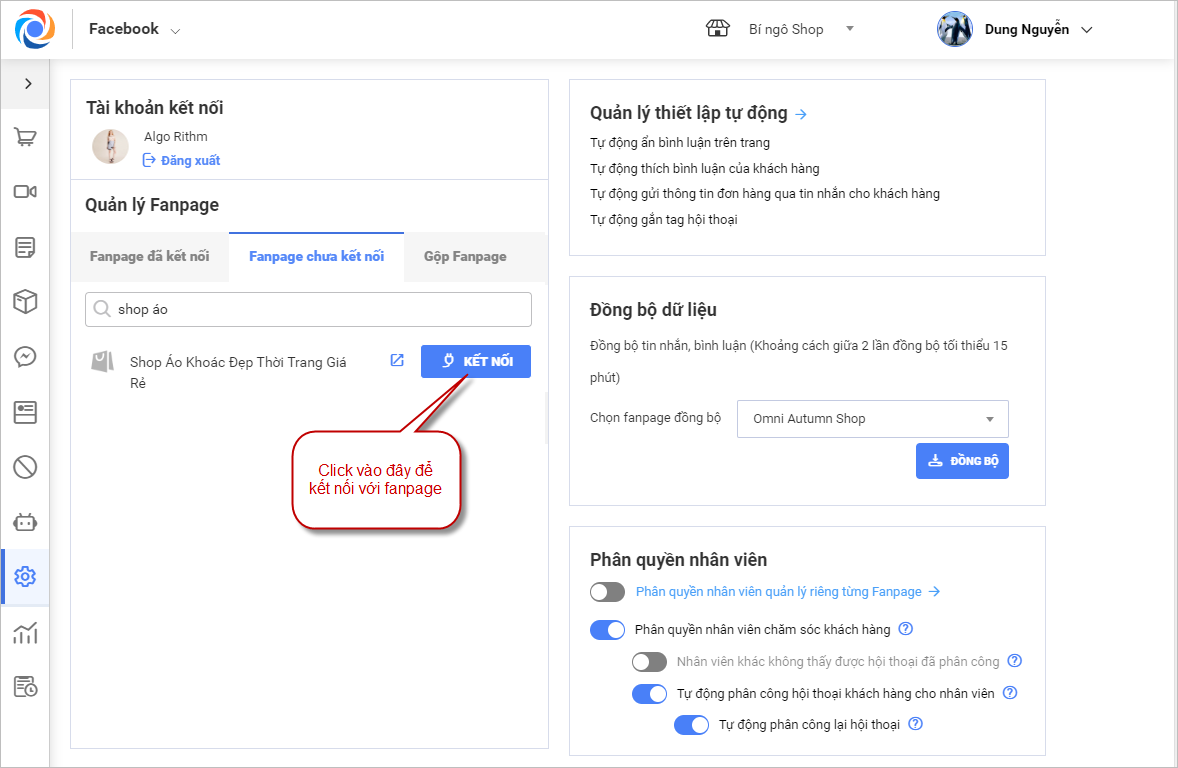Open the settings gear sidebar icon
This screenshot has height=768, width=1178.
click(25, 577)
